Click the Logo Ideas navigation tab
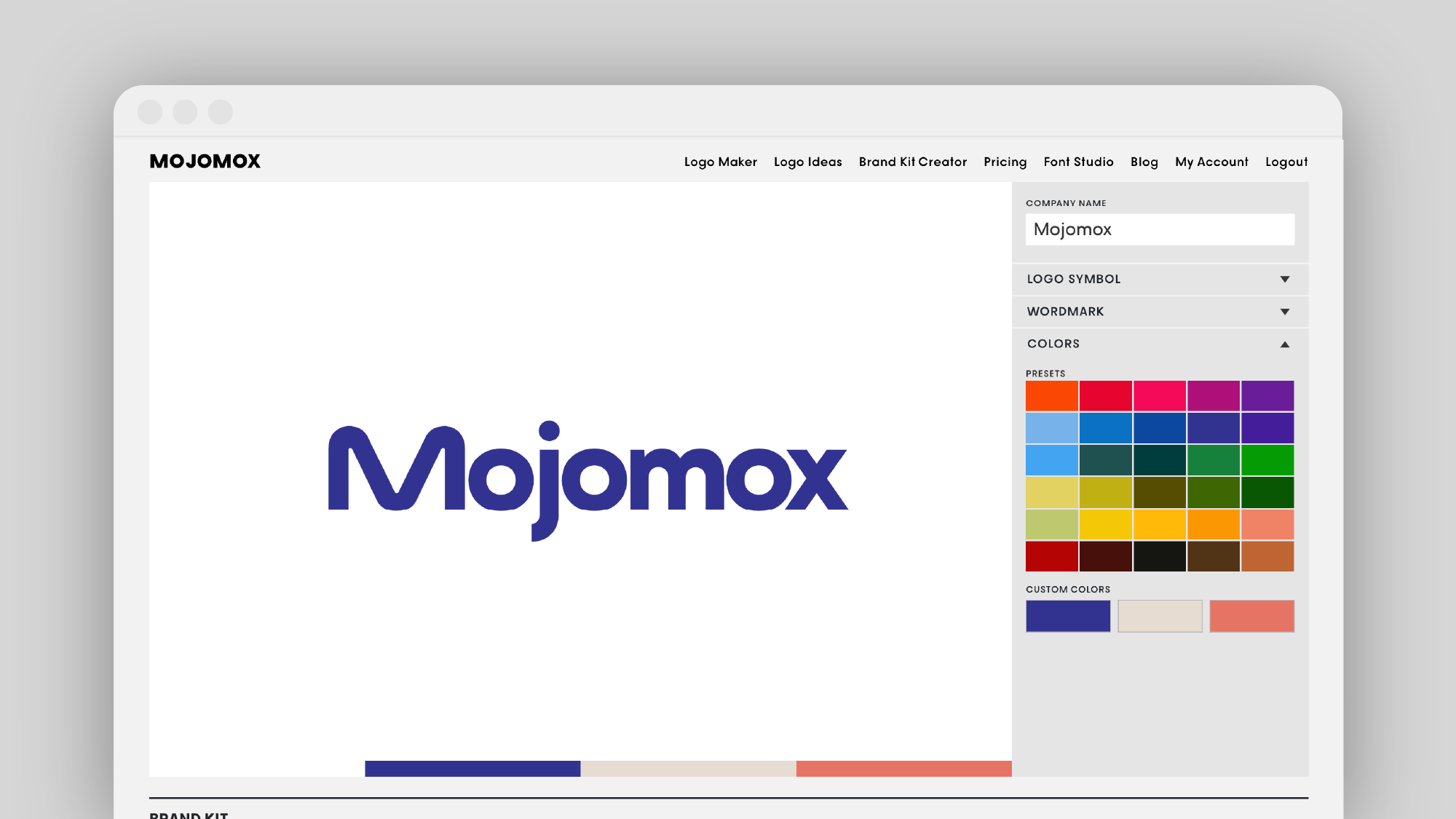The image size is (1456, 819). click(808, 161)
